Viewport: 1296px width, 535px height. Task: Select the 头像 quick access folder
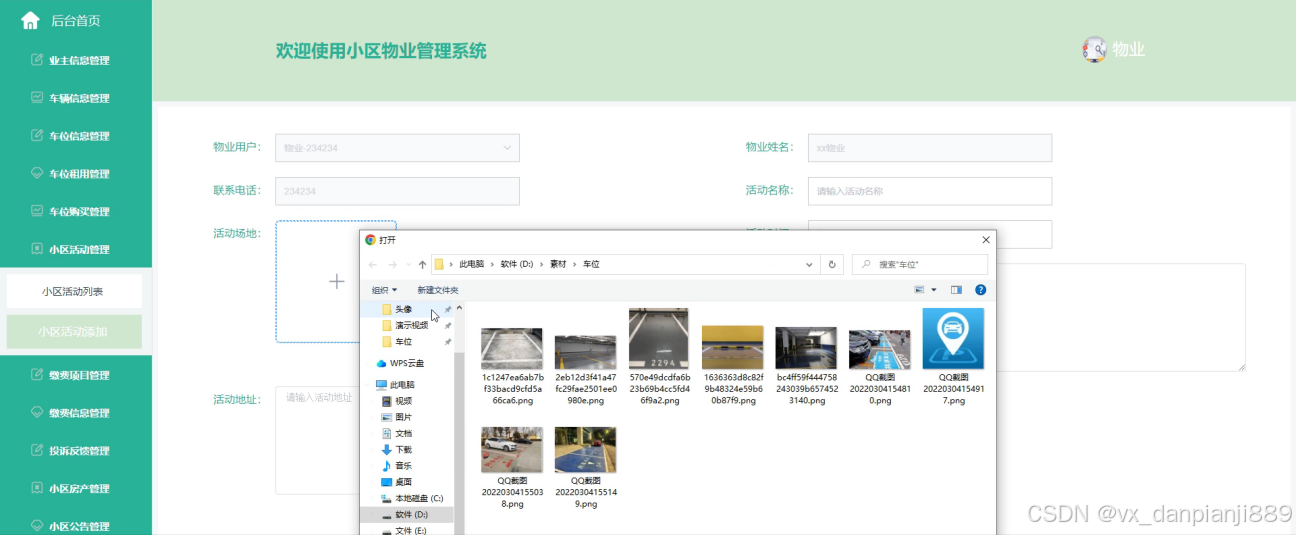403,310
